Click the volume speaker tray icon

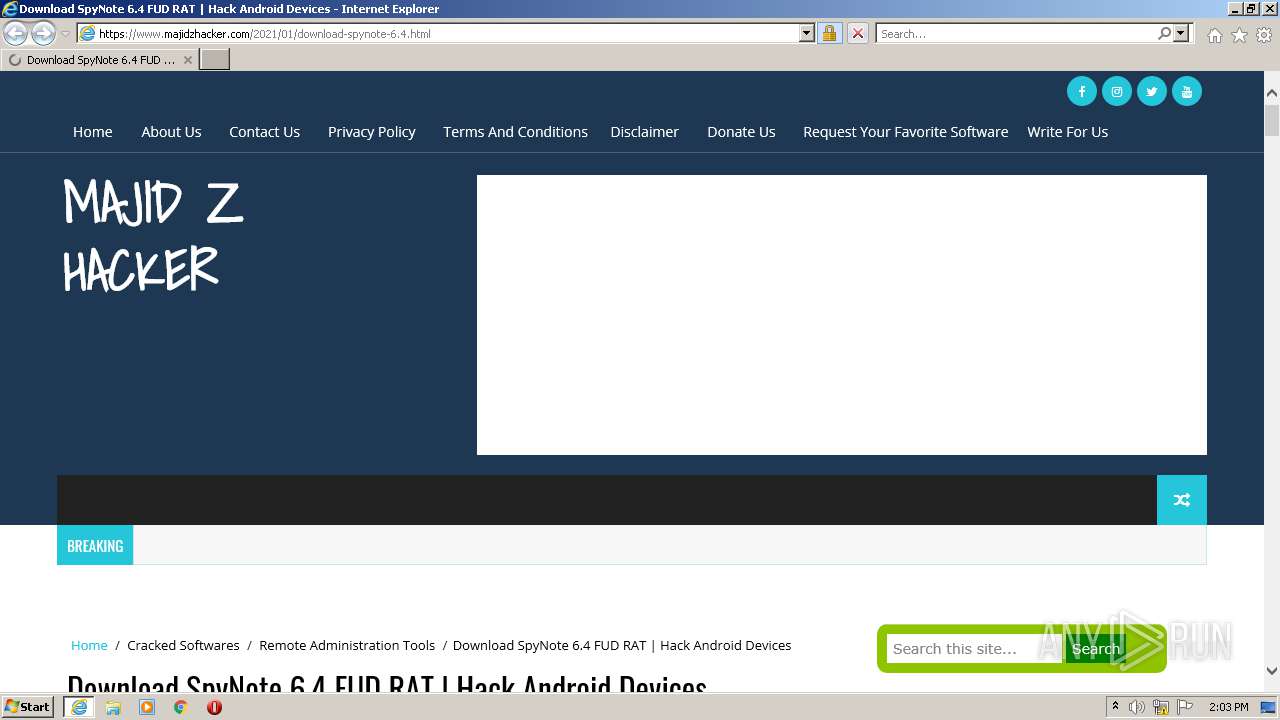click(1137, 707)
